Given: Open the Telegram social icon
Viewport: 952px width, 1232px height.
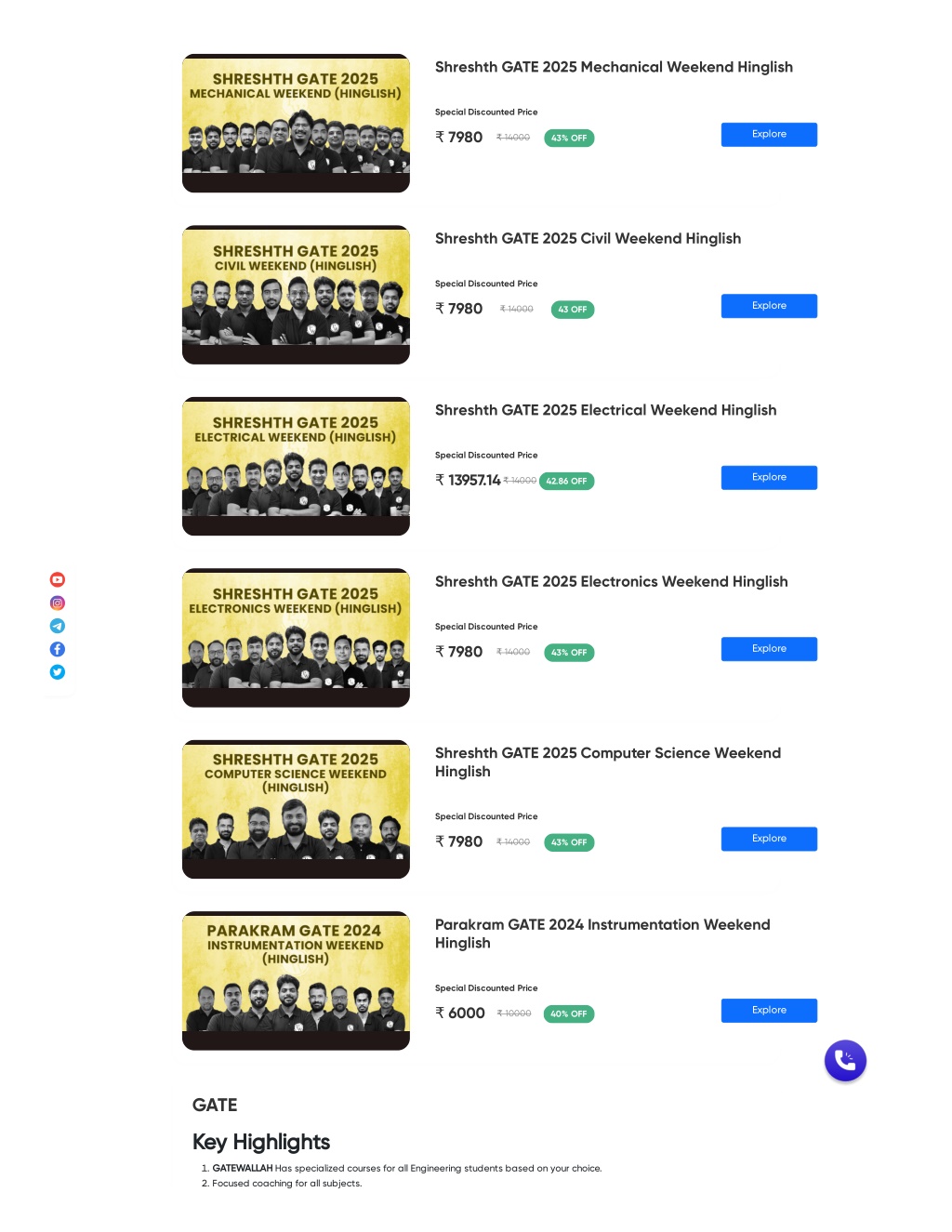Looking at the screenshot, I should tap(58, 626).
